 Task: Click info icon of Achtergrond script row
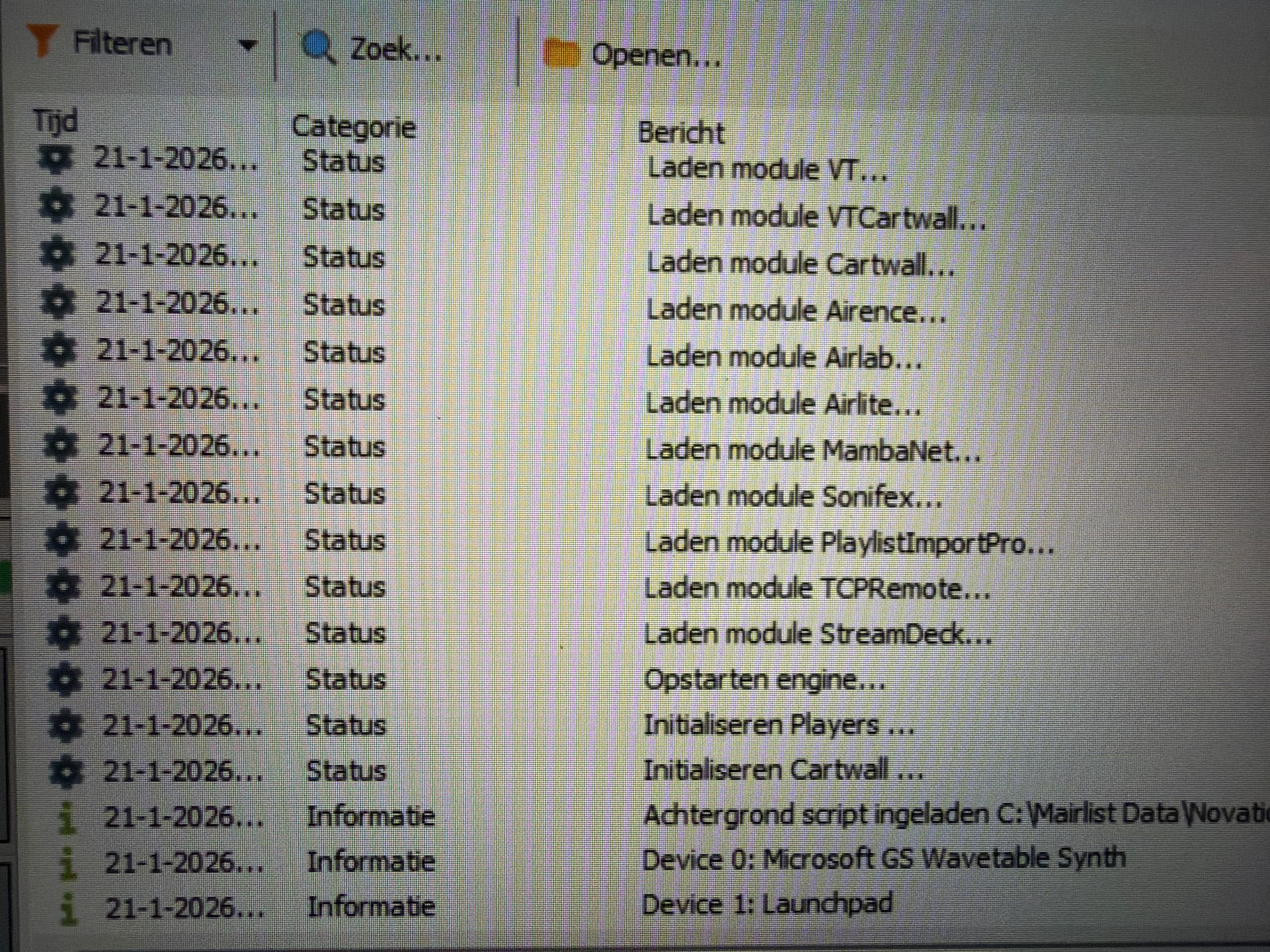pos(67,817)
